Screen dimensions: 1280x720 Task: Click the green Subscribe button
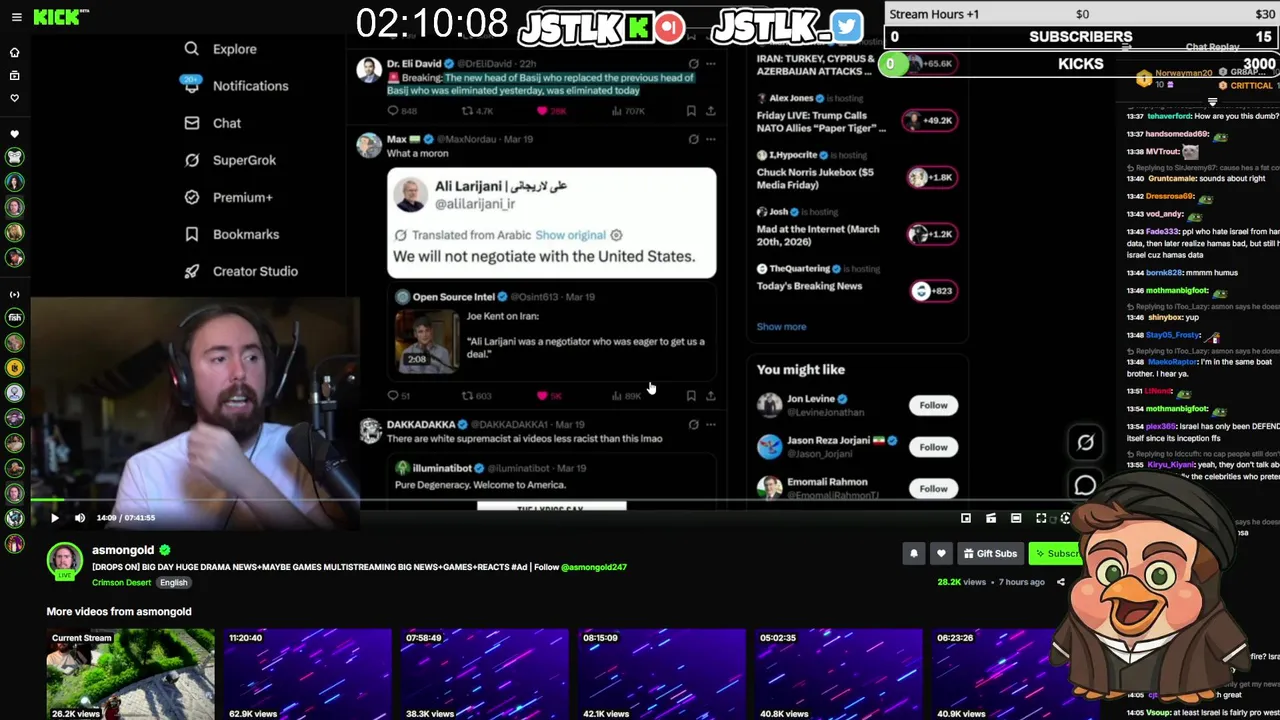click(1055, 553)
